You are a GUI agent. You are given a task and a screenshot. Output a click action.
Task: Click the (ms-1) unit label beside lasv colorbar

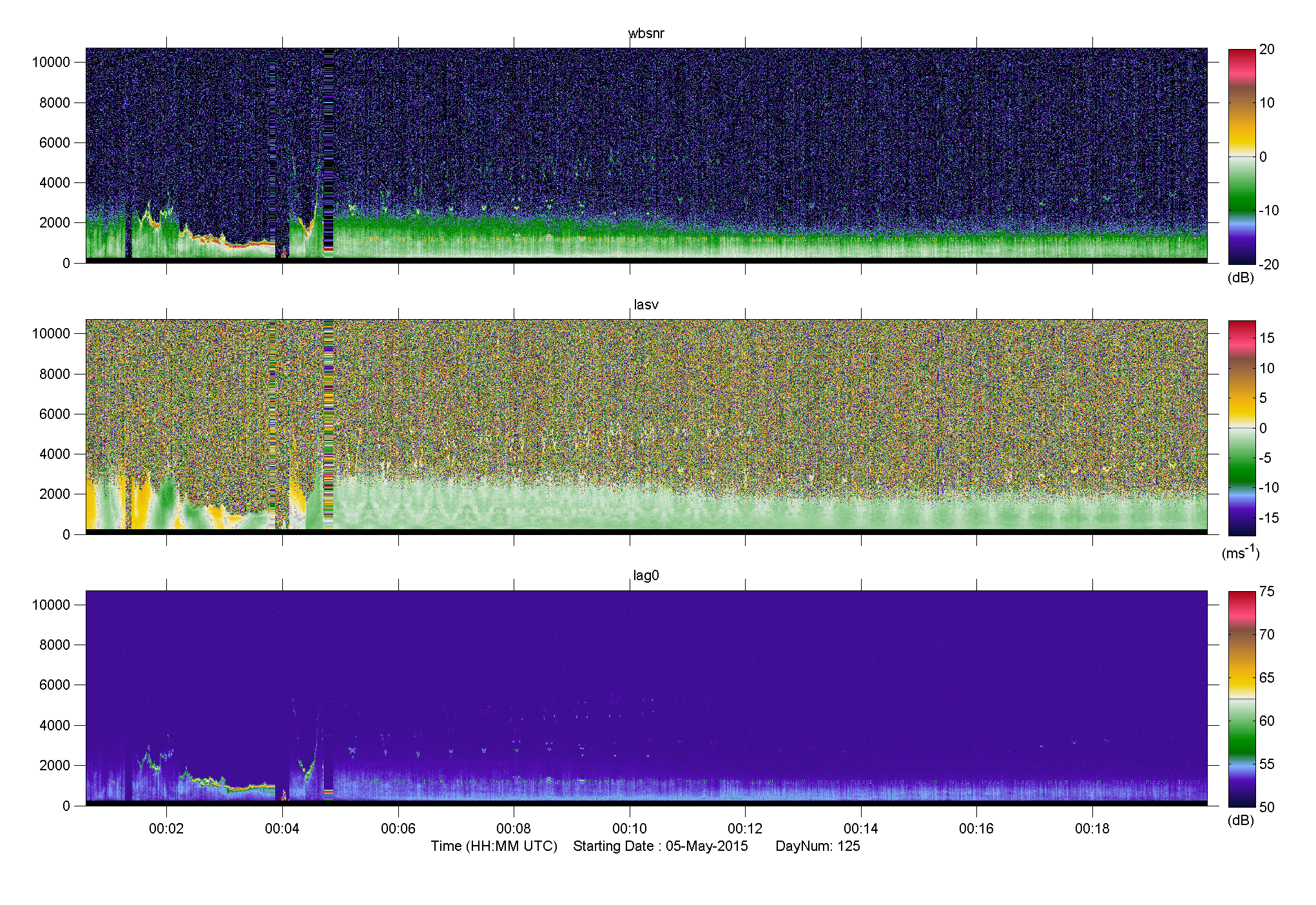click(x=1241, y=552)
